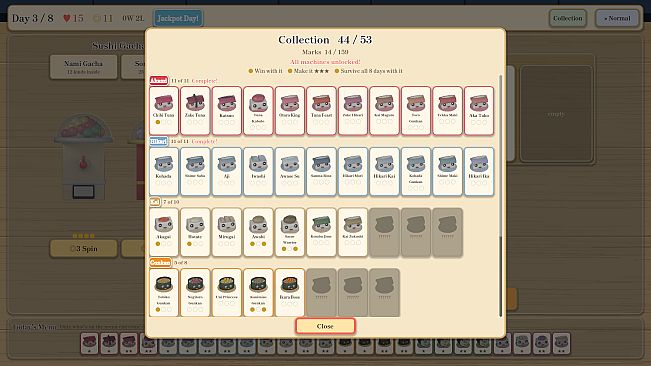Image resolution: width=651 pixels, height=366 pixels.
Task: Click the Jackpot Day! badge
Action: click(178, 18)
